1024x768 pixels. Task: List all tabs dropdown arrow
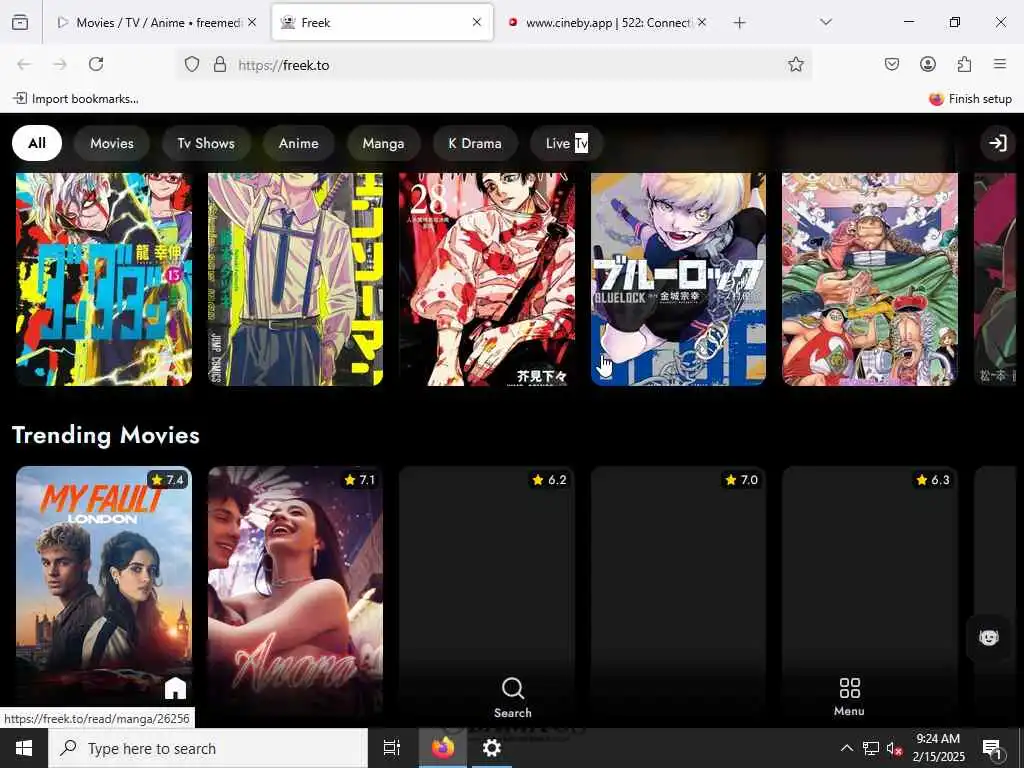[x=825, y=22]
